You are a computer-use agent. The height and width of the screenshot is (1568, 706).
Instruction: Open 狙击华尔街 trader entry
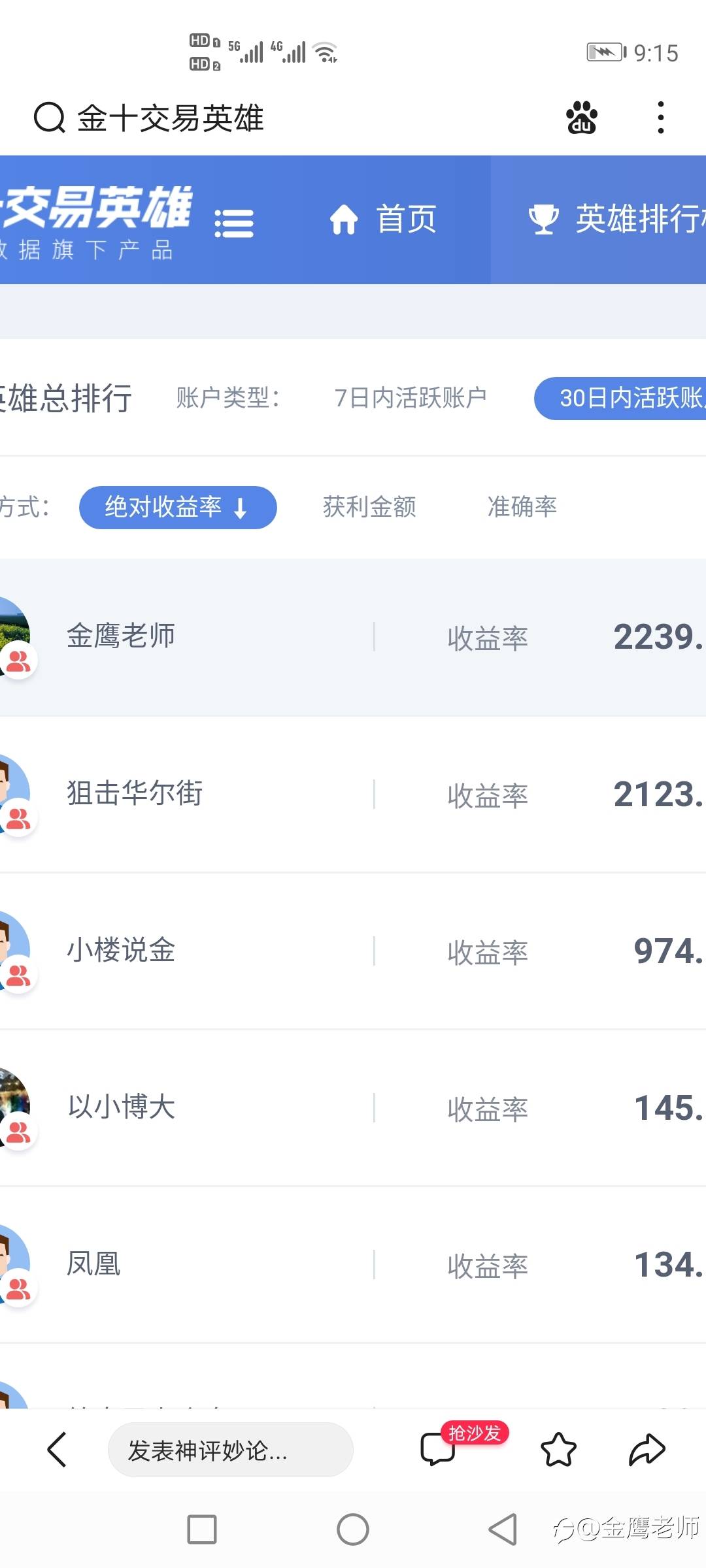tap(135, 793)
